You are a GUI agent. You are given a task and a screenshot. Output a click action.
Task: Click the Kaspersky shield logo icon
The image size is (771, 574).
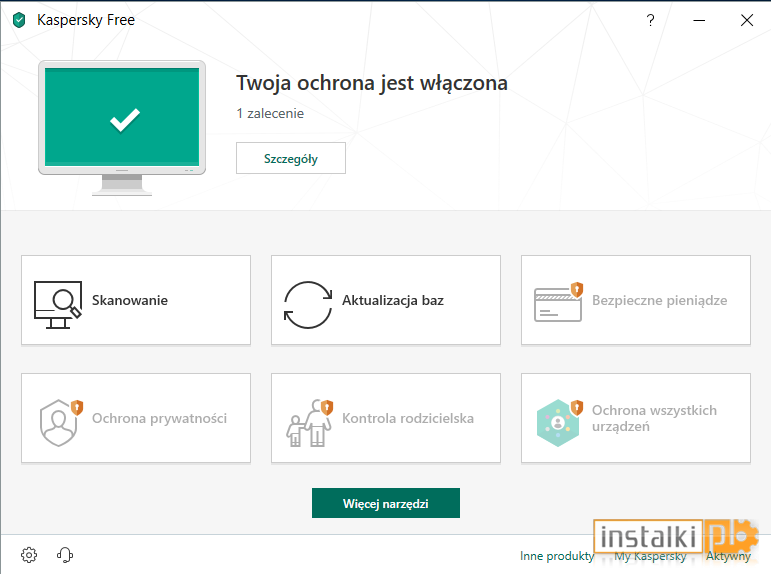point(19,20)
